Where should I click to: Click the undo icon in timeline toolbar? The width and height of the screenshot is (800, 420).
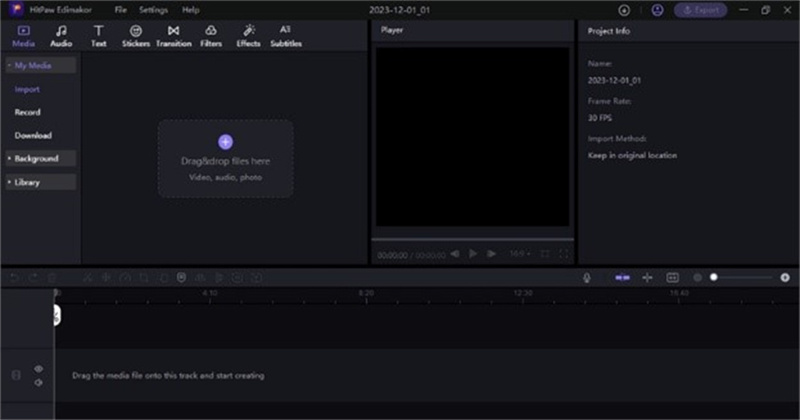tap(14, 278)
